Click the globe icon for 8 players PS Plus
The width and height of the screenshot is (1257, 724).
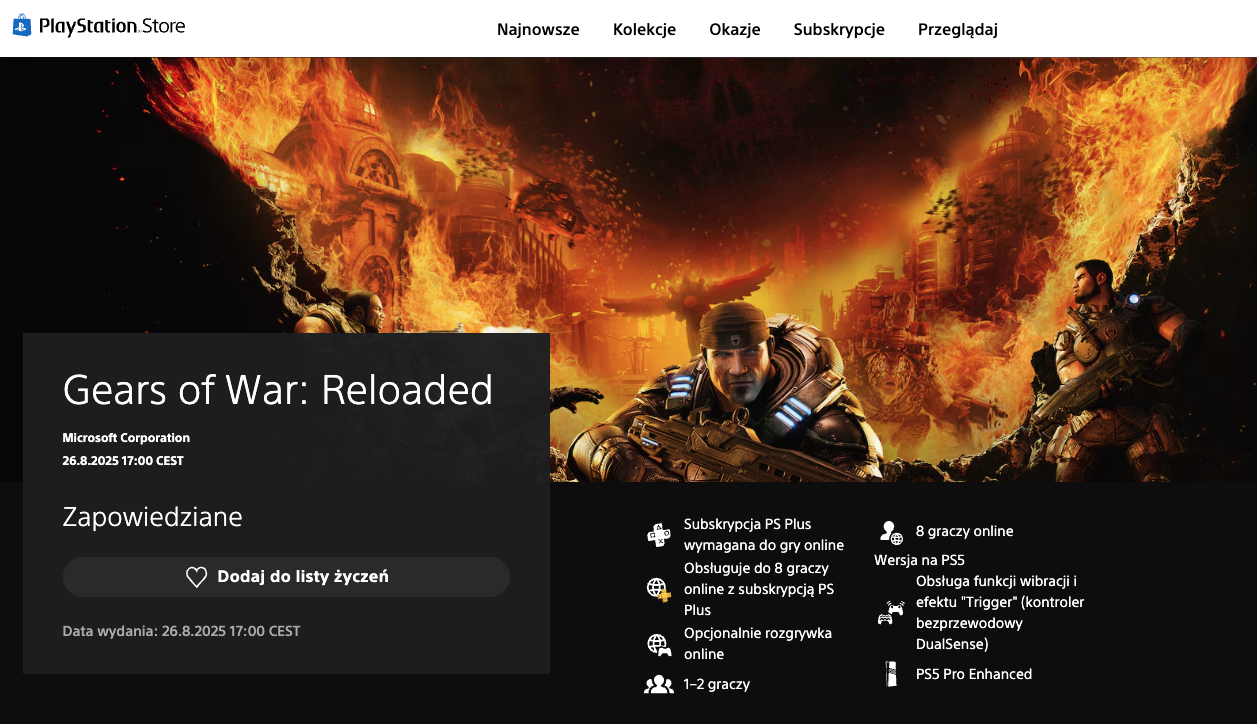(658, 589)
